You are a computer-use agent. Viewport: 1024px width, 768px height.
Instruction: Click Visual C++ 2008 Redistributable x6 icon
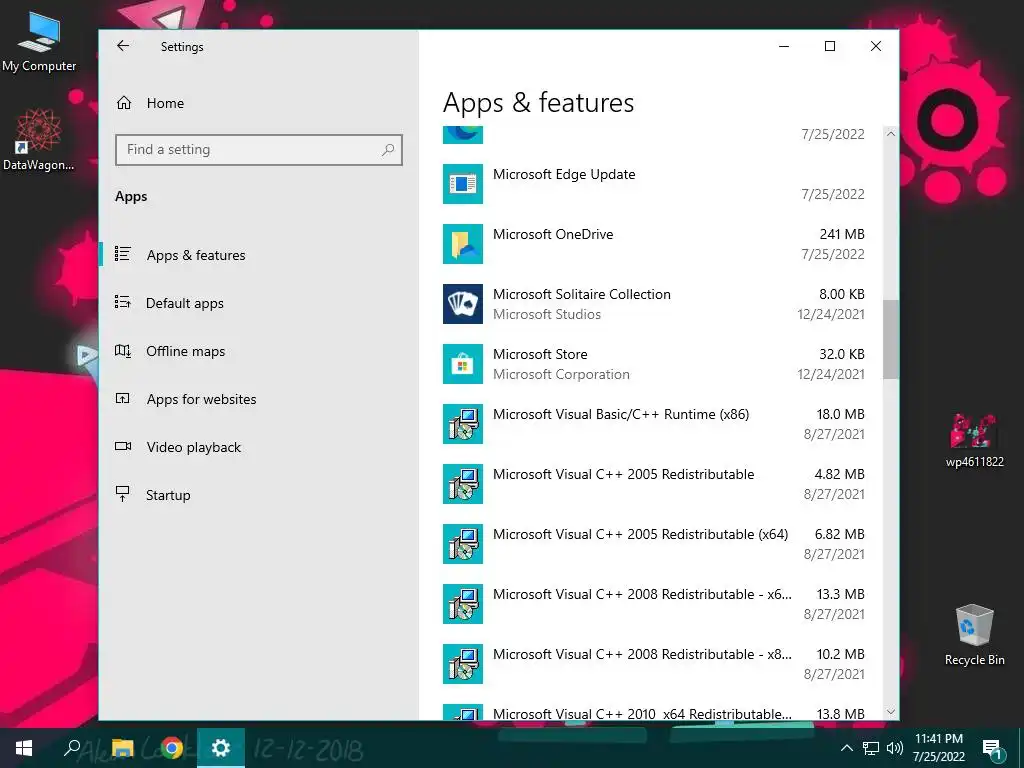tap(463, 605)
